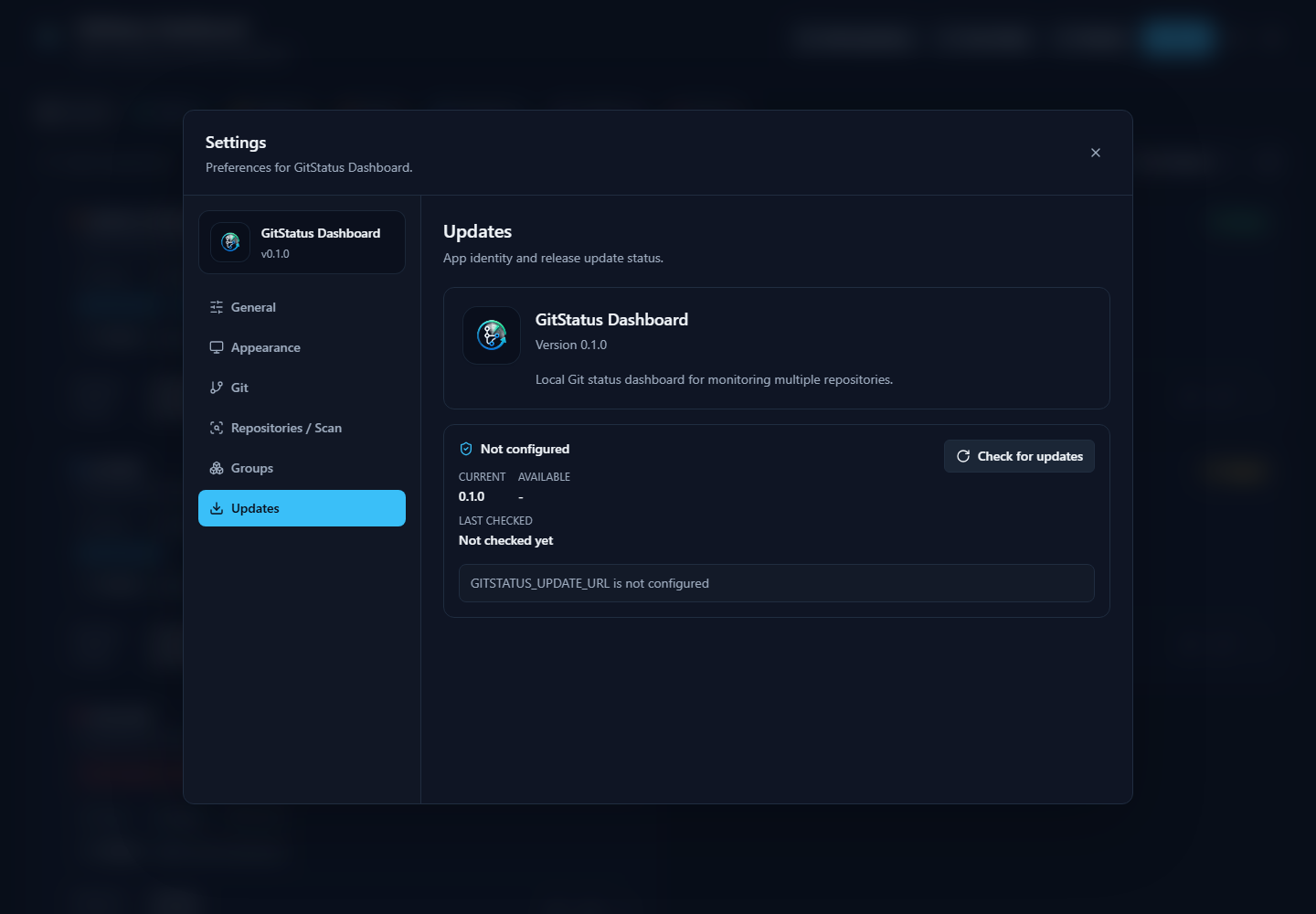Open the General settings section
The width and height of the screenshot is (1316, 914).
tap(302, 307)
